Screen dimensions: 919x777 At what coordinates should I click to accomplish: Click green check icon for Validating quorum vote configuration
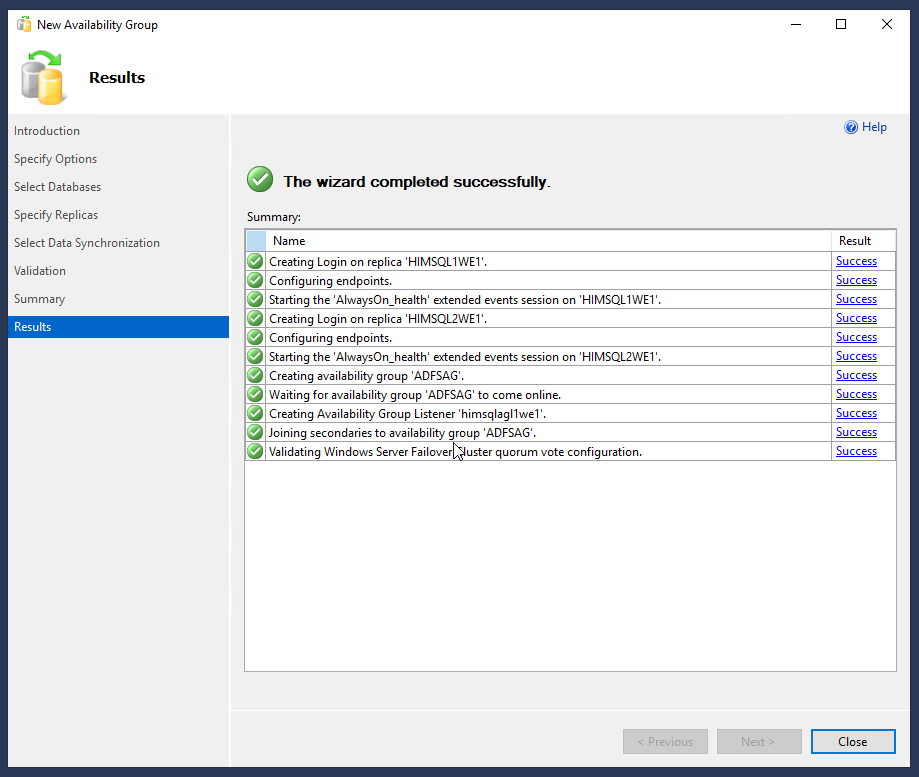coord(255,451)
